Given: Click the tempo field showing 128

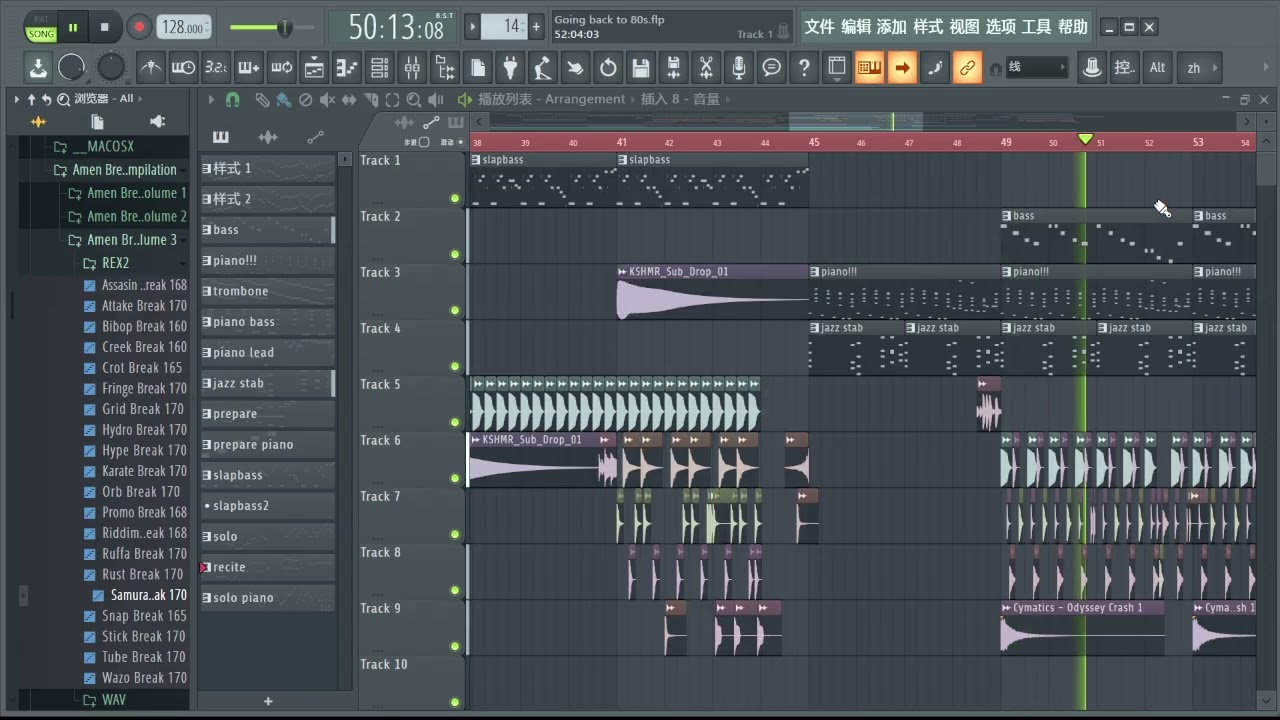Looking at the screenshot, I should click(x=184, y=28).
